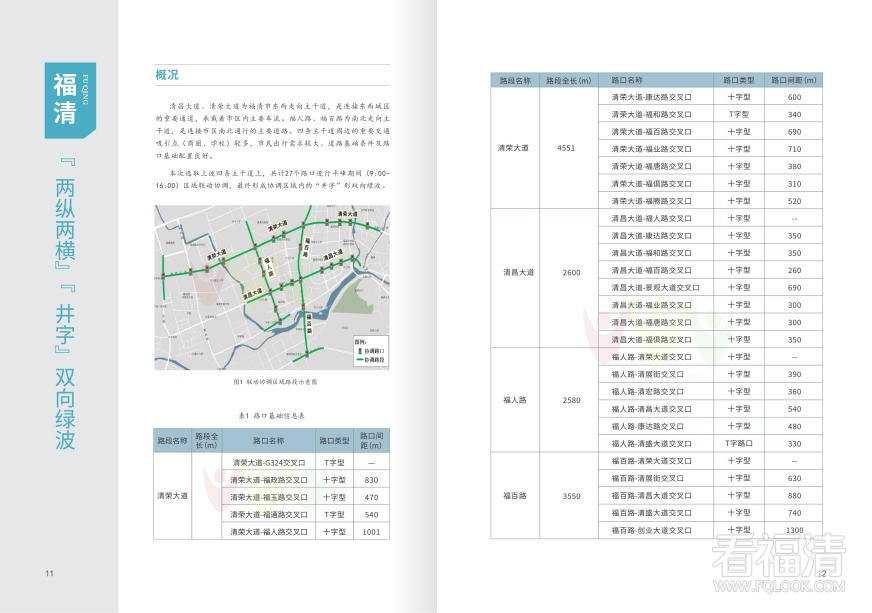The height and width of the screenshot is (613, 872).
Task: Click the 830 spacing value
Action: 371,480
